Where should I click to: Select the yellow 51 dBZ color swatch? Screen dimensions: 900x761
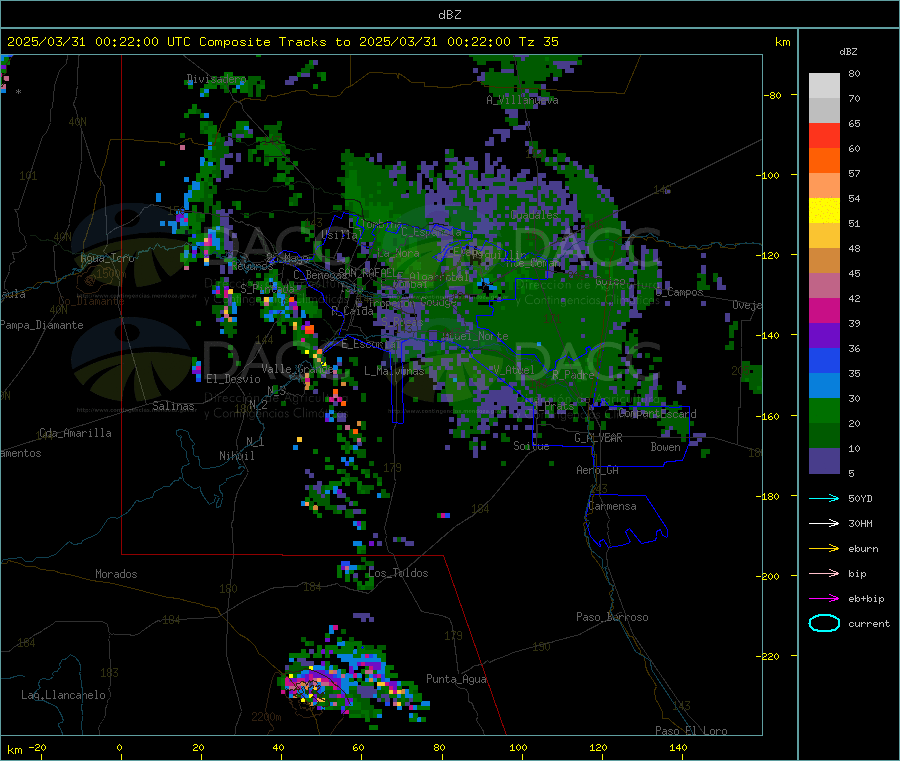pos(824,211)
